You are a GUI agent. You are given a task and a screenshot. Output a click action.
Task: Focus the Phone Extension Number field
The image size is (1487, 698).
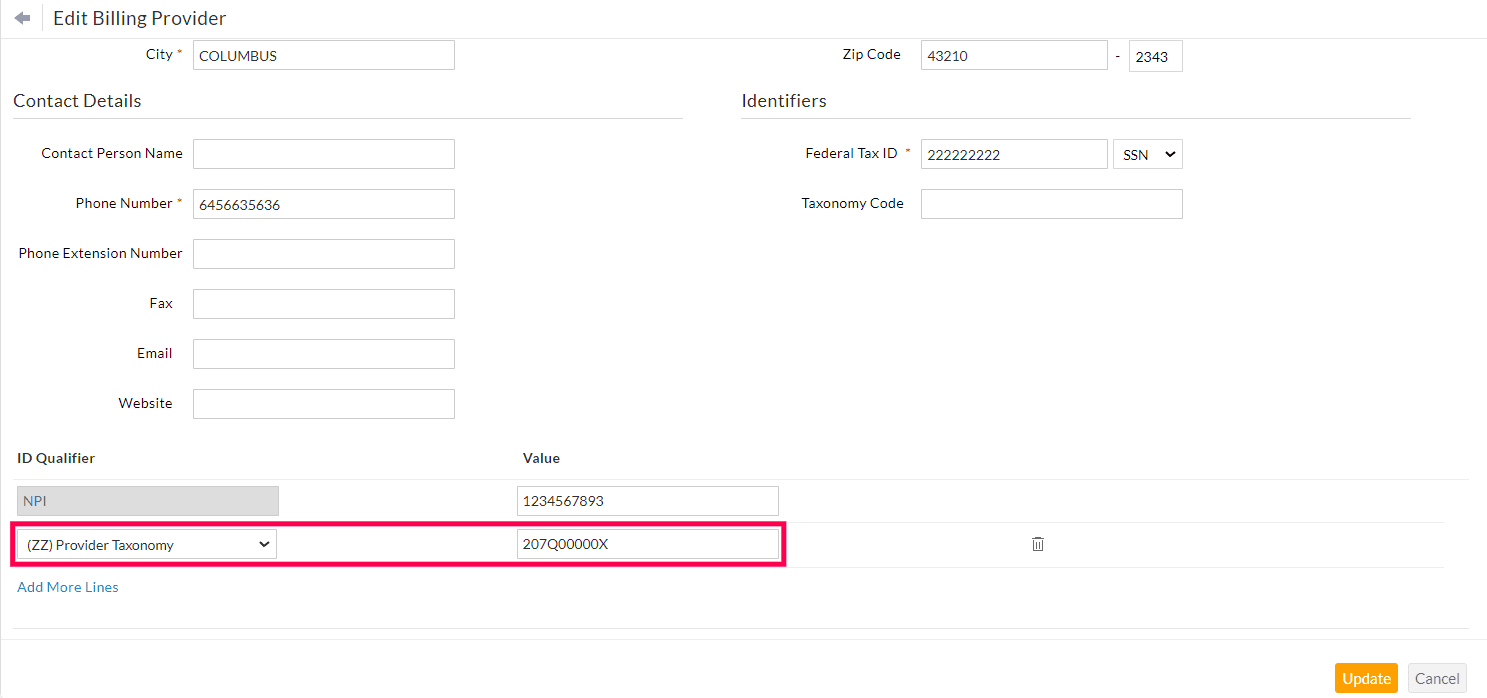coord(323,254)
